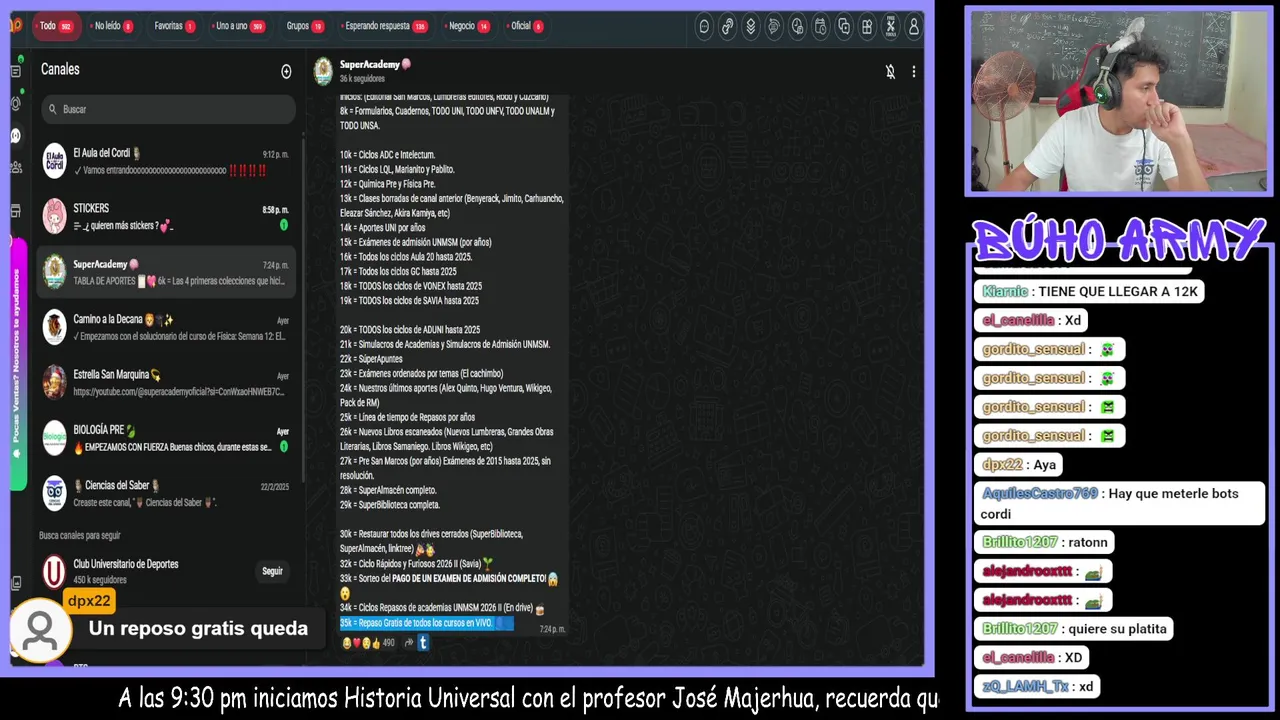Select the No leído filter tab
1280x720 pixels.
point(113,26)
